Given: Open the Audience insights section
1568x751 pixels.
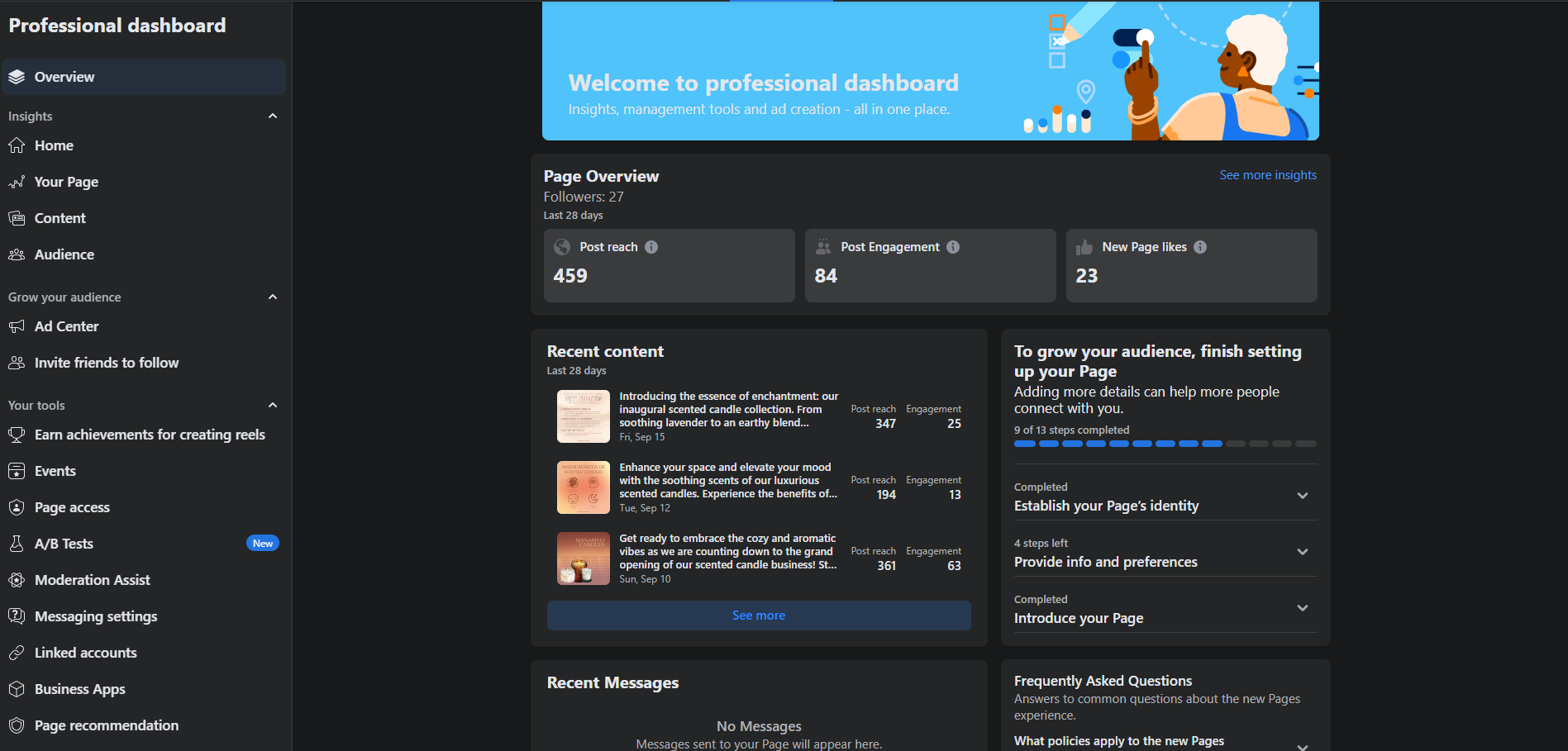Looking at the screenshot, I should point(144,254).
